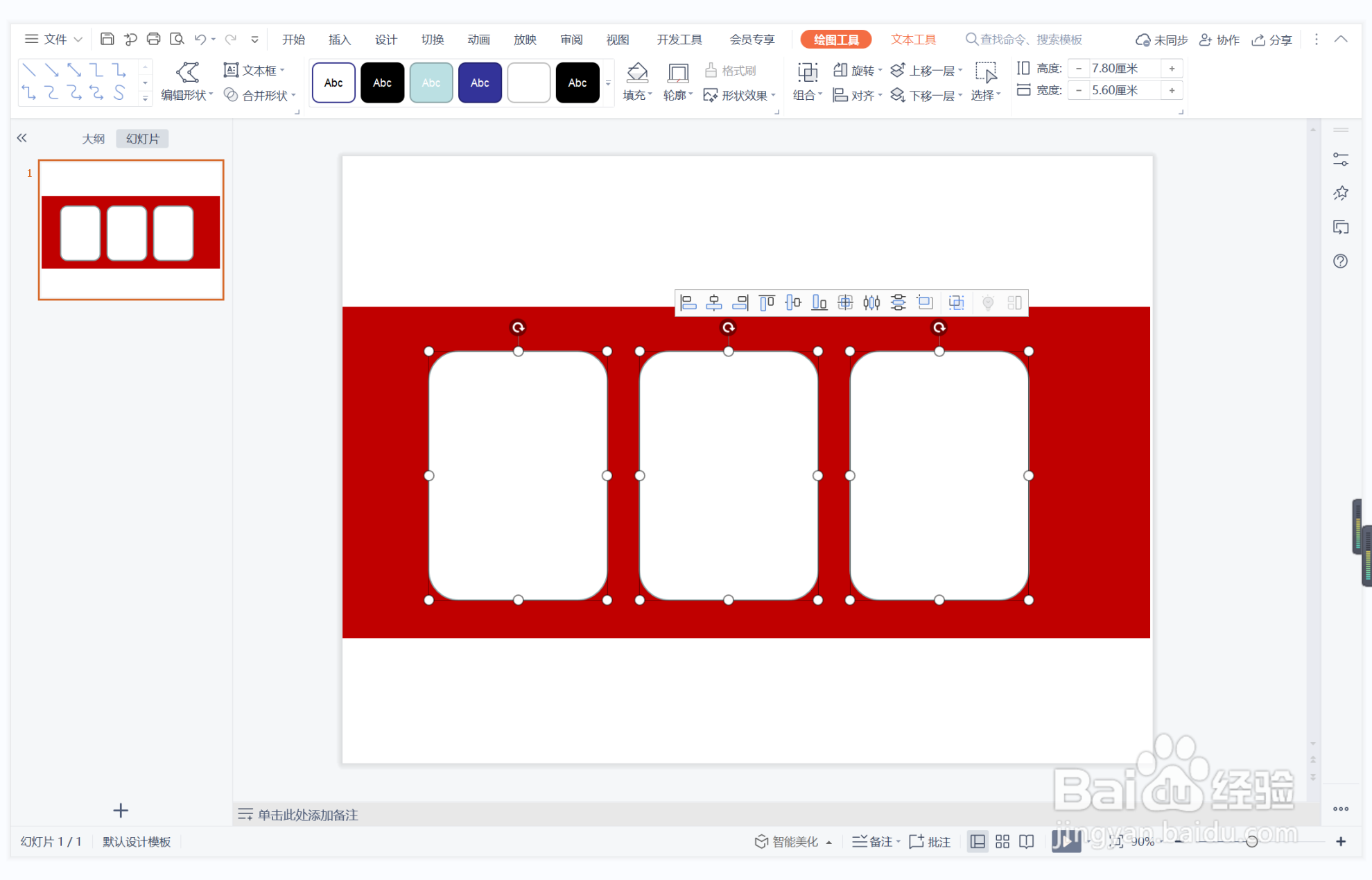The width and height of the screenshot is (1372, 880).
Task: Open the 智能美化 dropdown in status bar
Action: 793,841
